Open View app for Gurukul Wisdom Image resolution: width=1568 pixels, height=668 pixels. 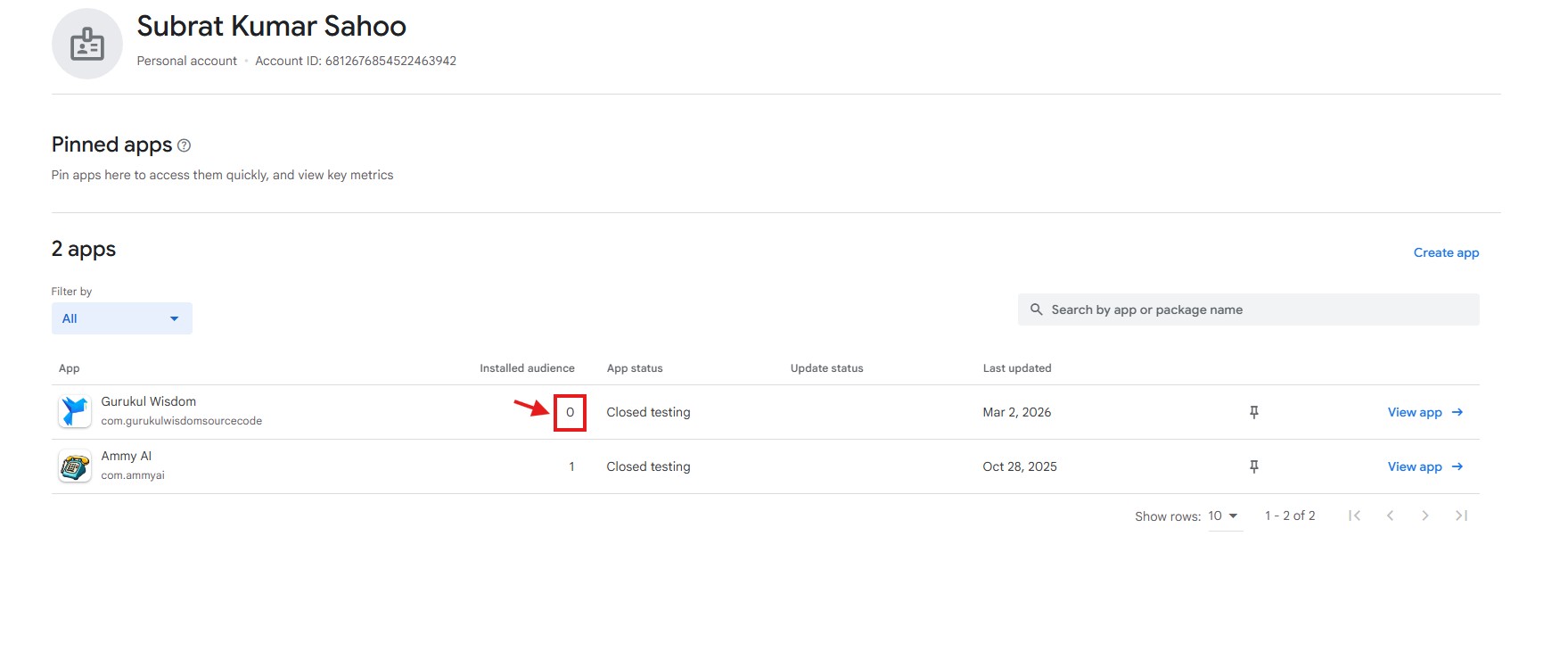click(1424, 412)
